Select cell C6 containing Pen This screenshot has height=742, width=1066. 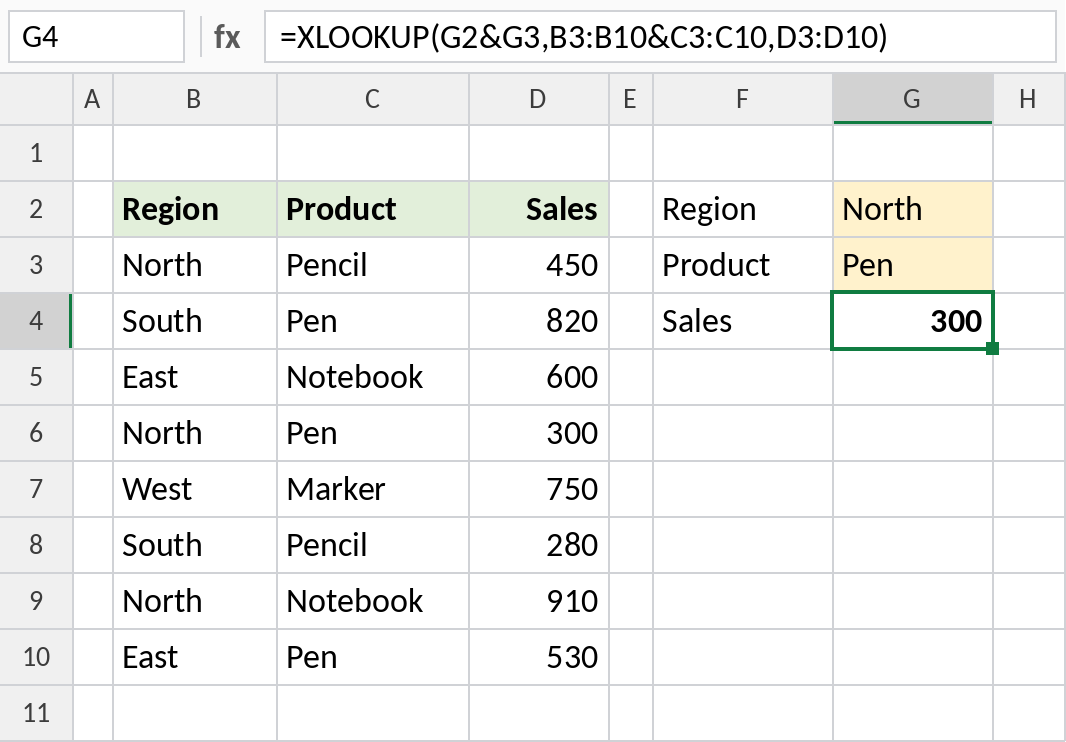coord(373,433)
